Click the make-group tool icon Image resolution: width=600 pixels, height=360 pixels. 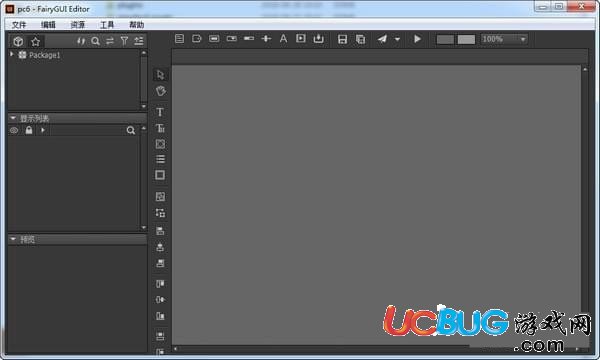[x=160, y=197]
